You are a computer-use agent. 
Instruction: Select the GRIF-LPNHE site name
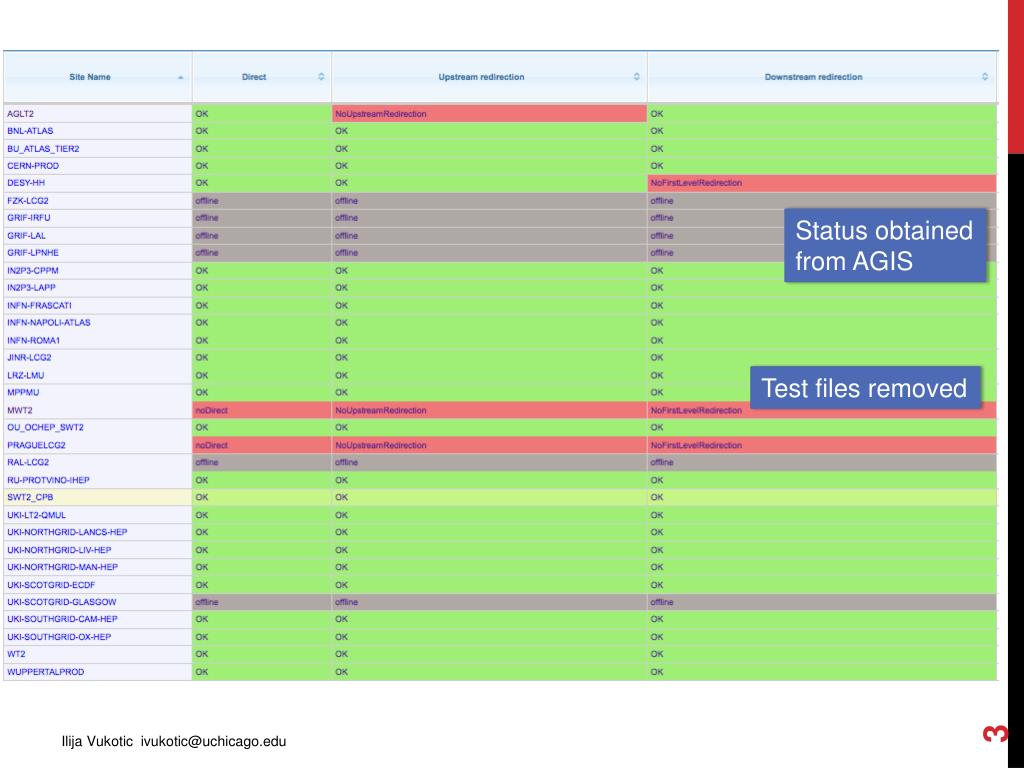pyautogui.click(x=33, y=253)
